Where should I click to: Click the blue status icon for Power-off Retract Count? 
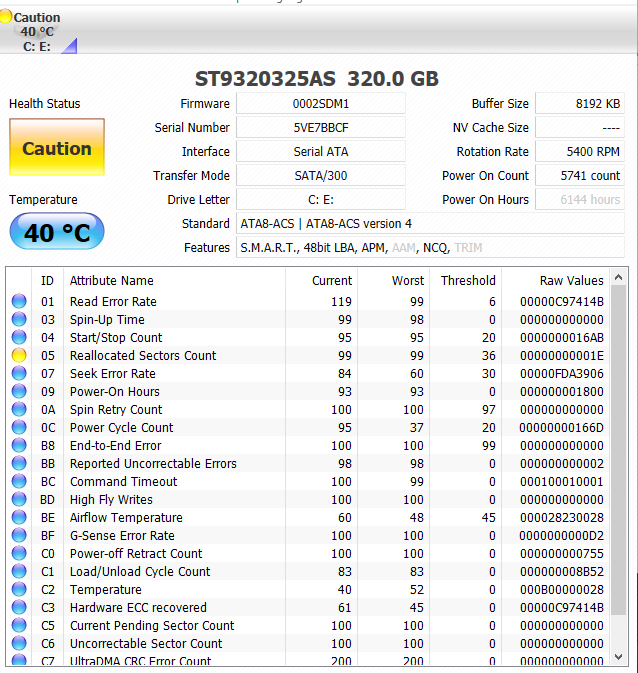click(19, 554)
